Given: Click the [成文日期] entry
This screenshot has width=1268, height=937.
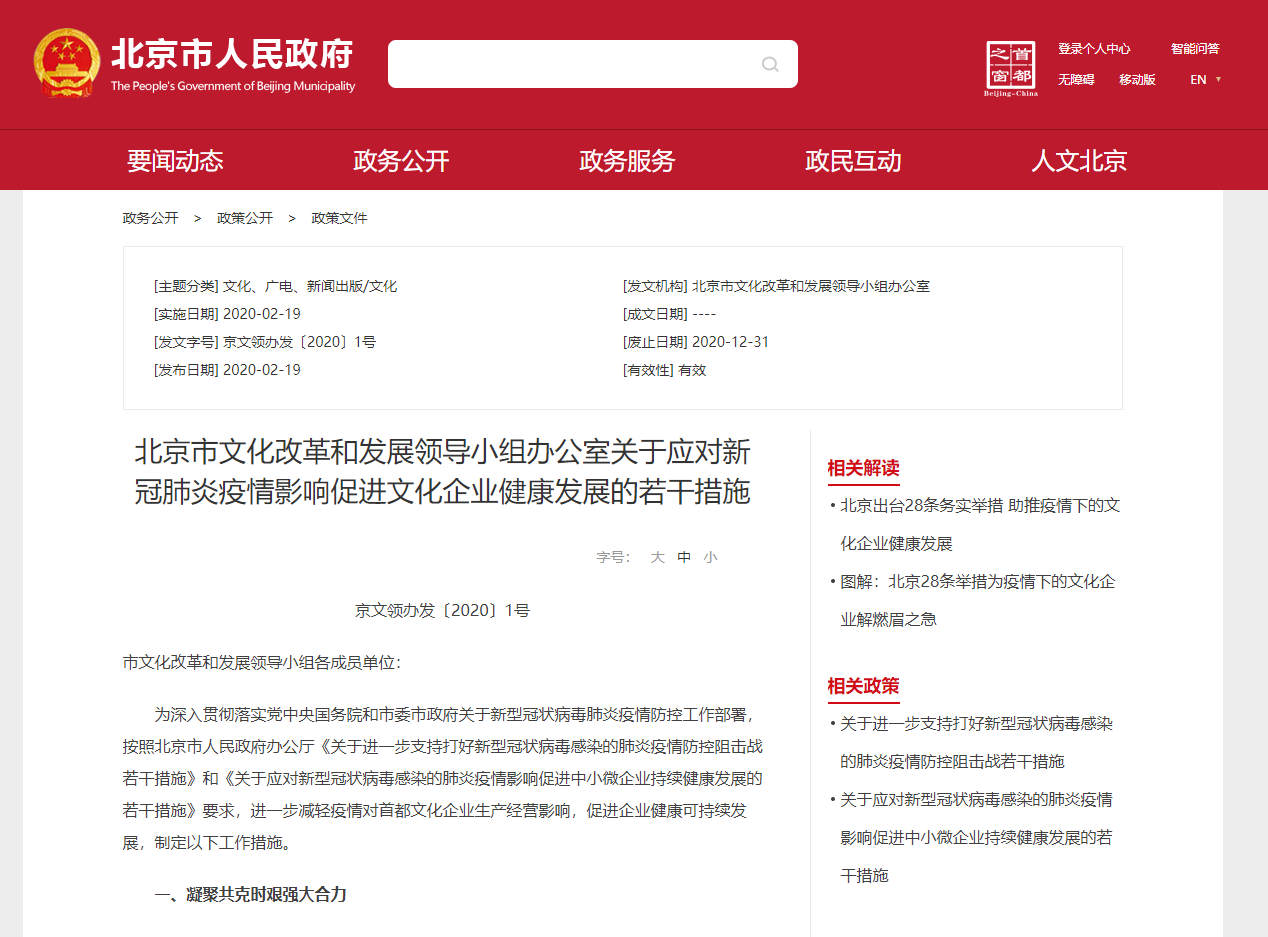Looking at the screenshot, I should point(669,314).
